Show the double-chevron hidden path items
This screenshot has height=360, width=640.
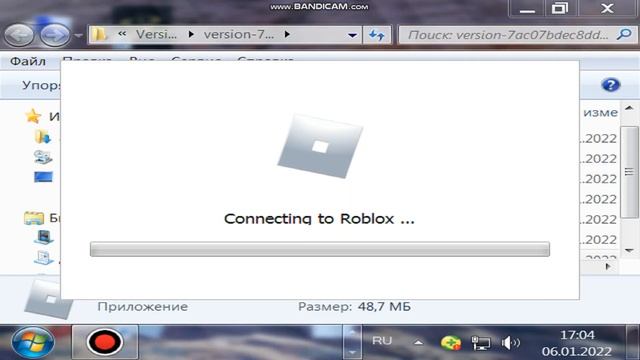pos(122,34)
